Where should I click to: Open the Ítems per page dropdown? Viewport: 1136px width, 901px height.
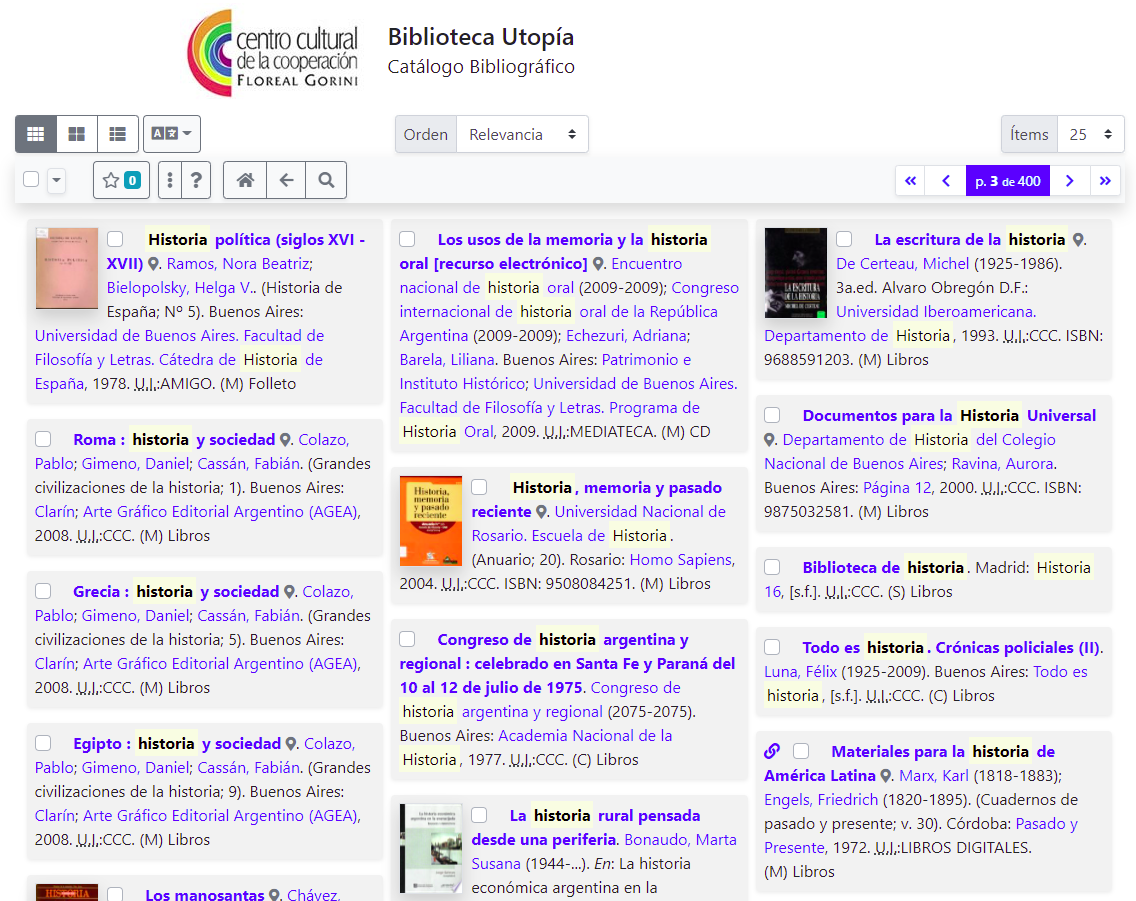[x=1090, y=134]
